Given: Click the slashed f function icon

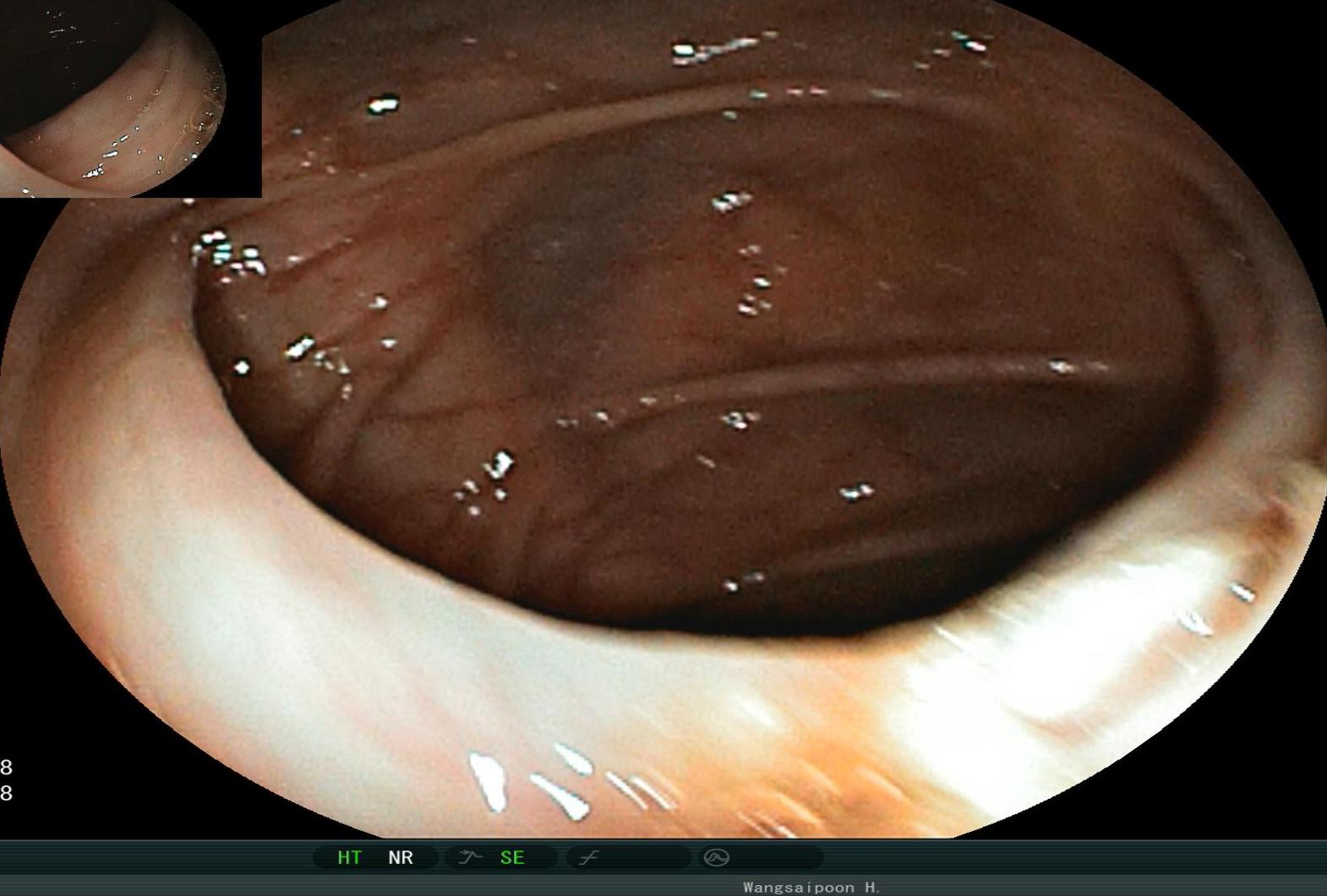Looking at the screenshot, I should tap(589, 858).
